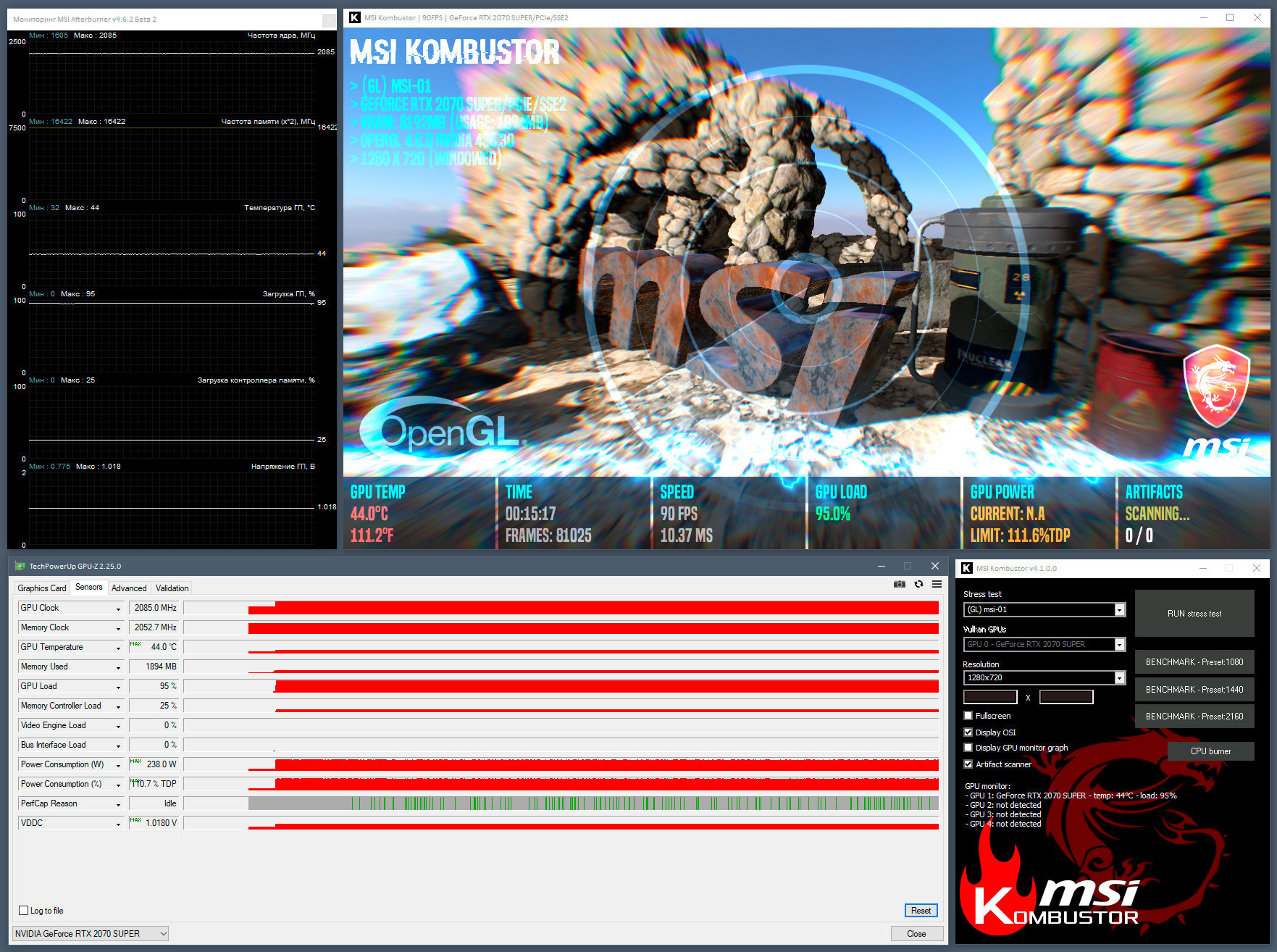This screenshot has height=952, width=1277.
Task: Click the GPU Temperature 44.0 °C value
Action: click(x=154, y=647)
